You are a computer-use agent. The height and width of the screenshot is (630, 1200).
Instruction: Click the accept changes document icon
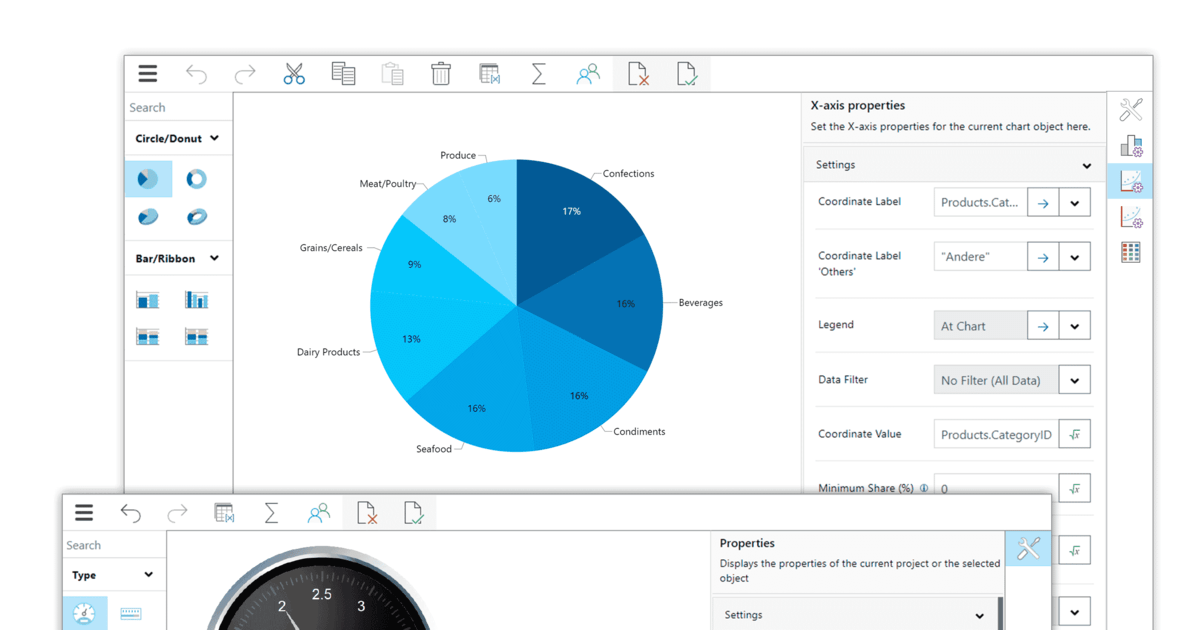pyautogui.click(x=687, y=73)
